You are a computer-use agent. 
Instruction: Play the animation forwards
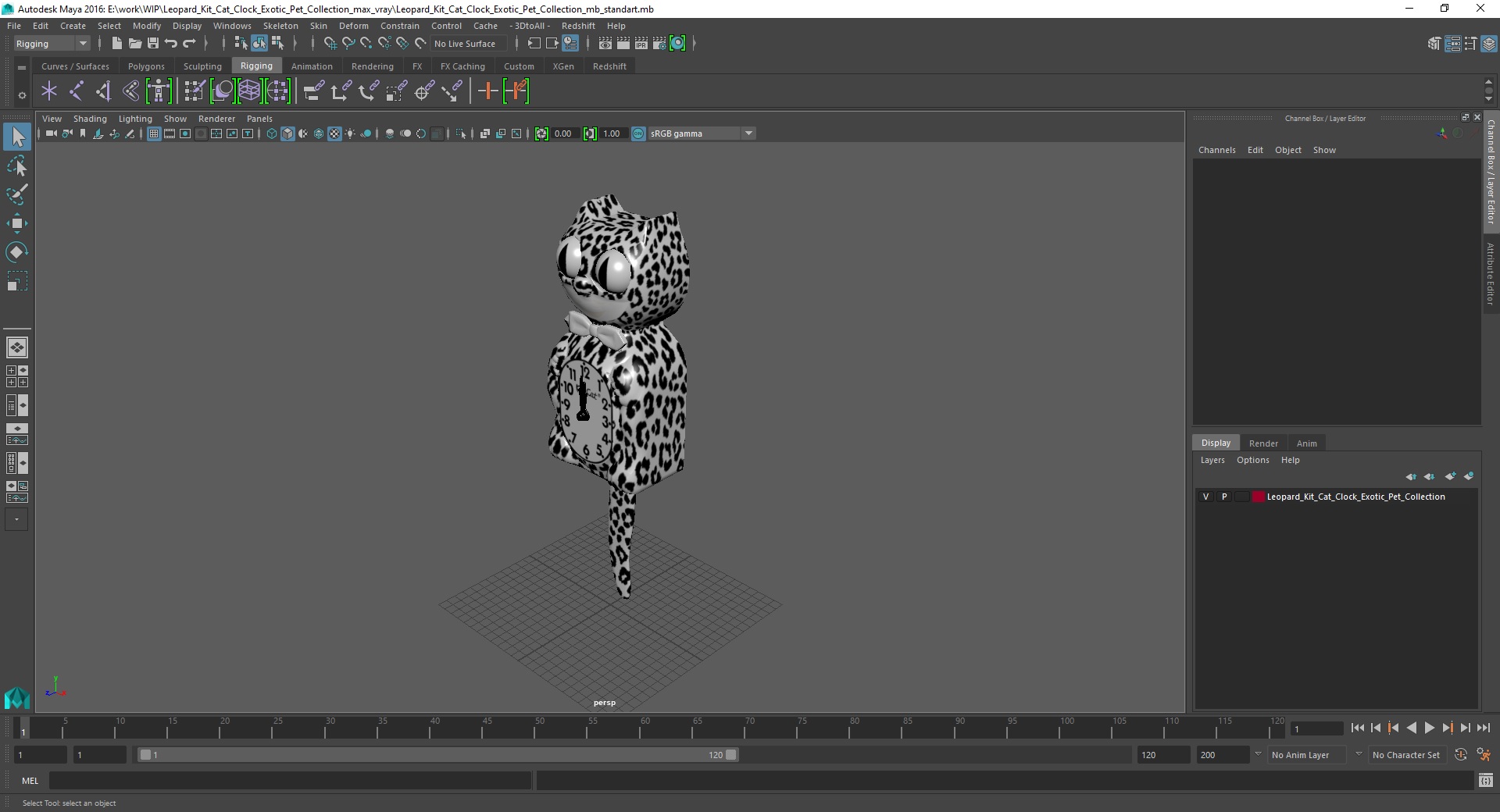click(1430, 728)
